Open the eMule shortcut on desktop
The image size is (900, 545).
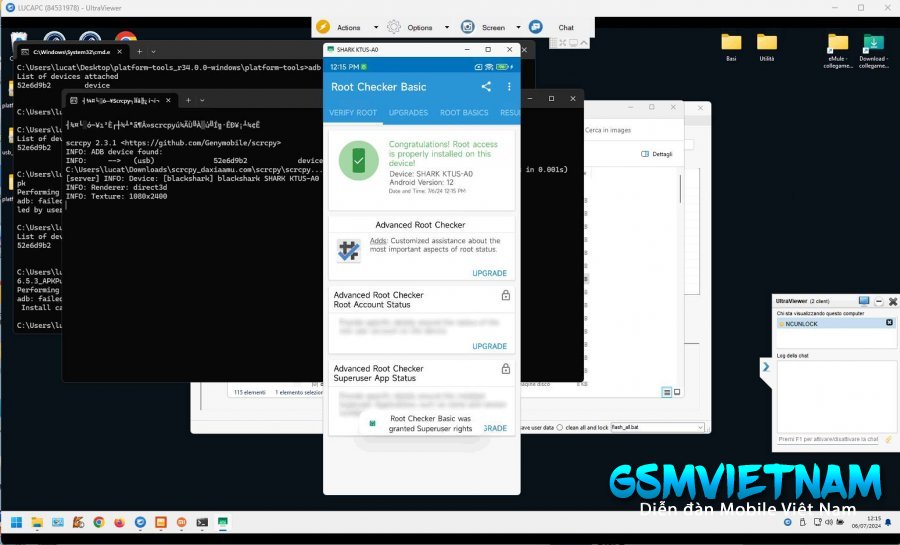(837, 50)
